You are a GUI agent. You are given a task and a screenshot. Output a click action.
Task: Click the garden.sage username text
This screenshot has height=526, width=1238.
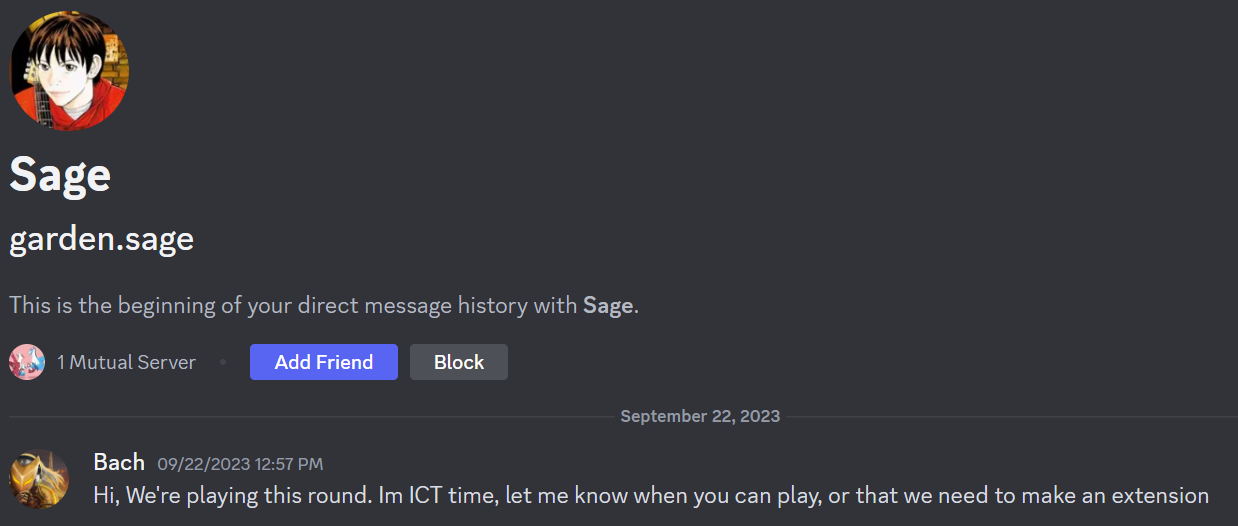pyautogui.click(x=101, y=239)
